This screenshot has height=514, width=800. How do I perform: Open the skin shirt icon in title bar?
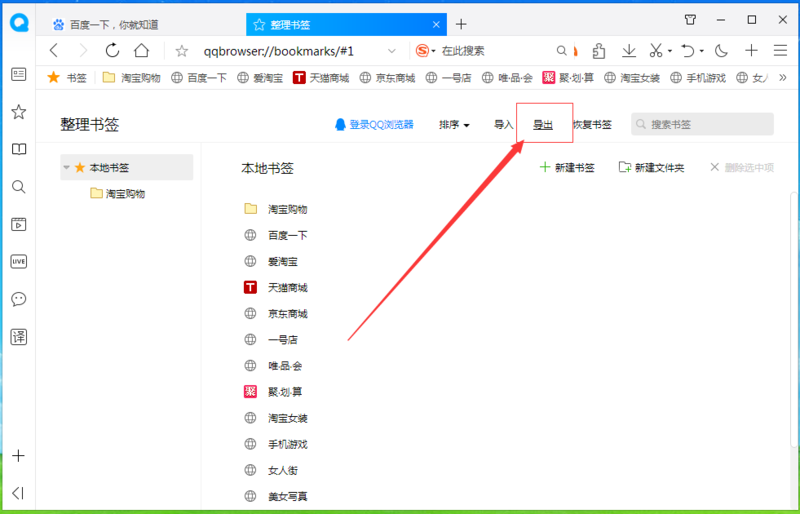pyautogui.click(x=690, y=20)
